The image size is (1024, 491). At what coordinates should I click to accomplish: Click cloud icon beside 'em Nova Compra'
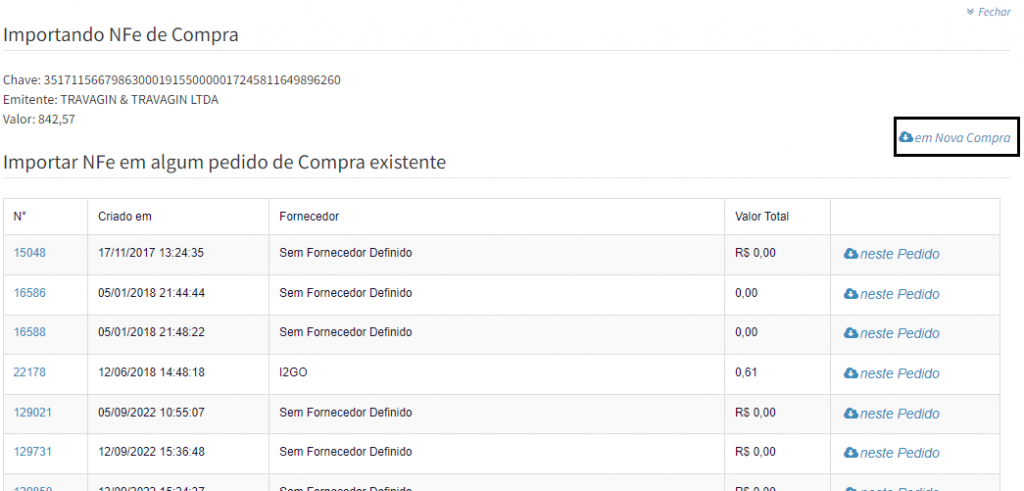tap(906, 137)
